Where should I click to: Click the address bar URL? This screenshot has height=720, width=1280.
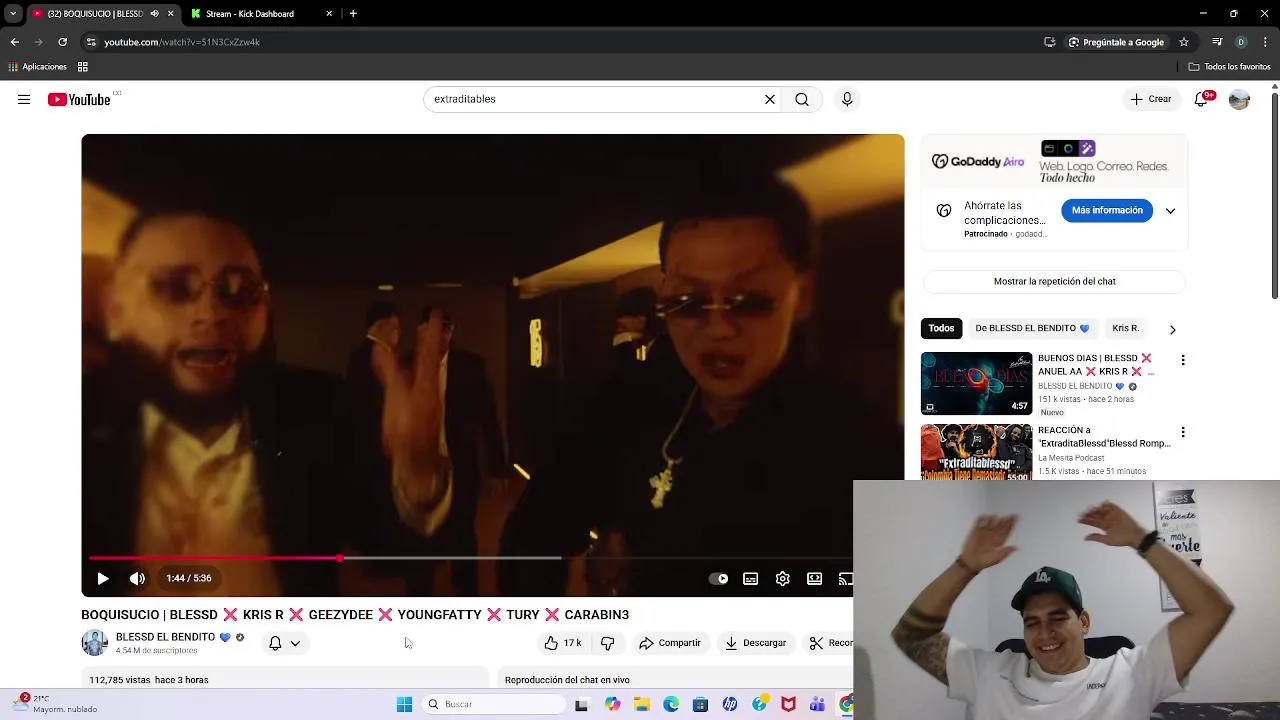coord(182,42)
